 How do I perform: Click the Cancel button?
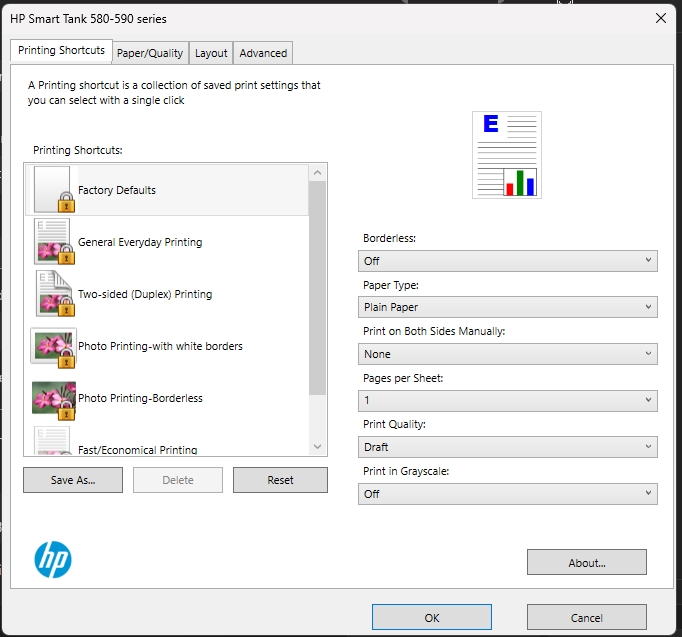tap(587, 617)
